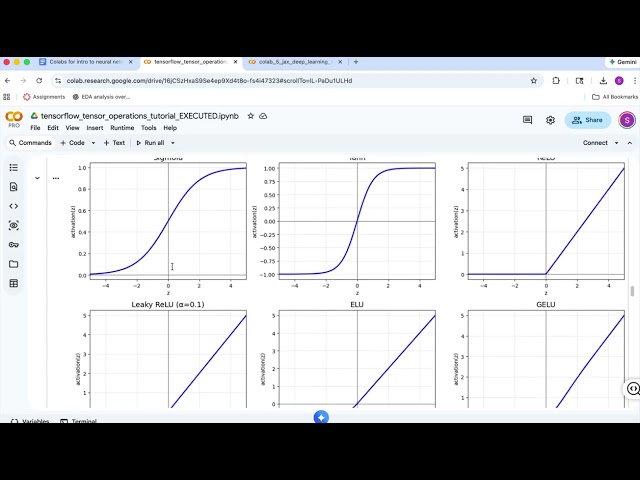This screenshot has height=480, width=640.
Task: Open a new browser tab
Action: (356, 62)
